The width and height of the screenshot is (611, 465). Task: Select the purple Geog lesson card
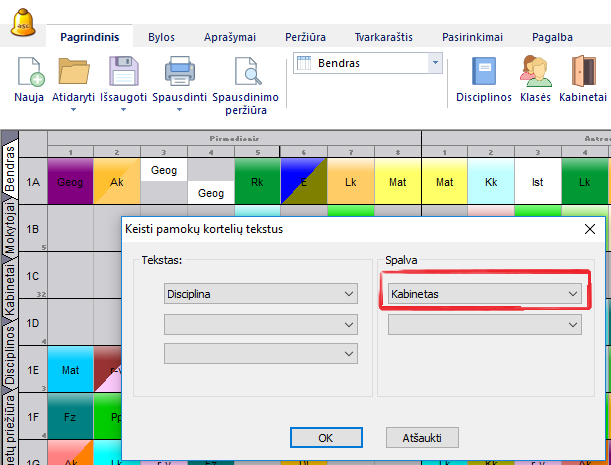[70, 182]
